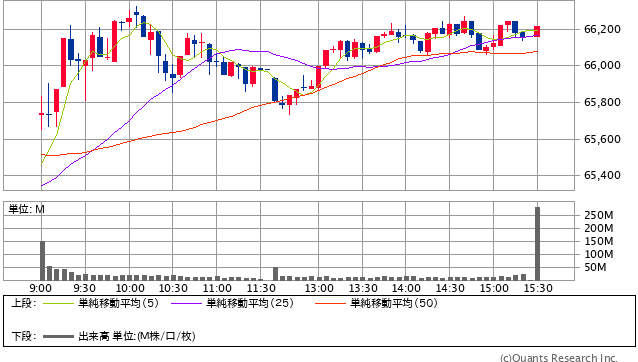This screenshot has width=638, height=362.
Task: Click the green 単純移動平均(5) legend line
Action: tap(58, 303)
